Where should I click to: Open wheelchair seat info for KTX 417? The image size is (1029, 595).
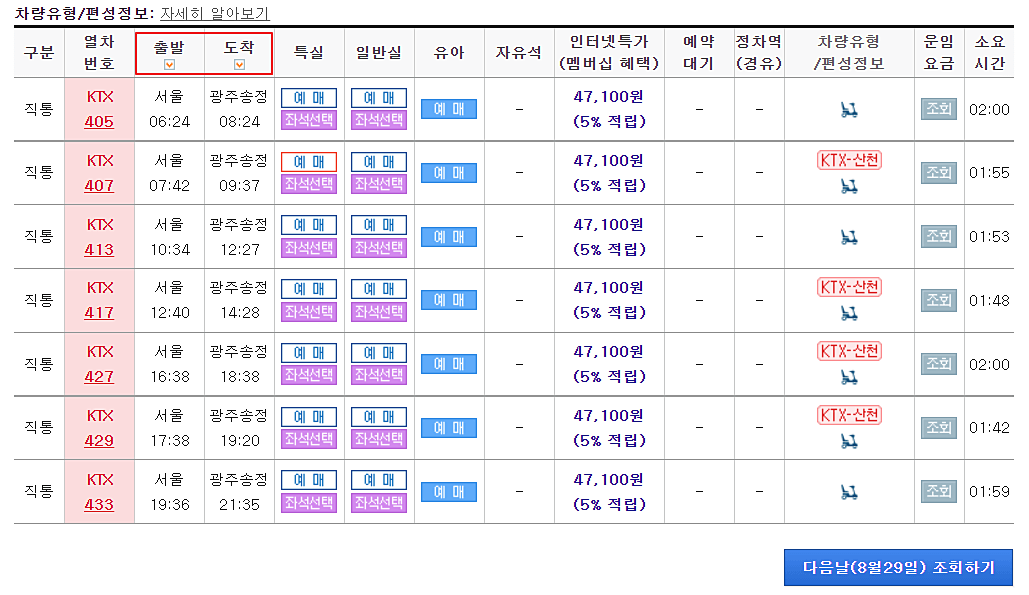coord(849,314)
